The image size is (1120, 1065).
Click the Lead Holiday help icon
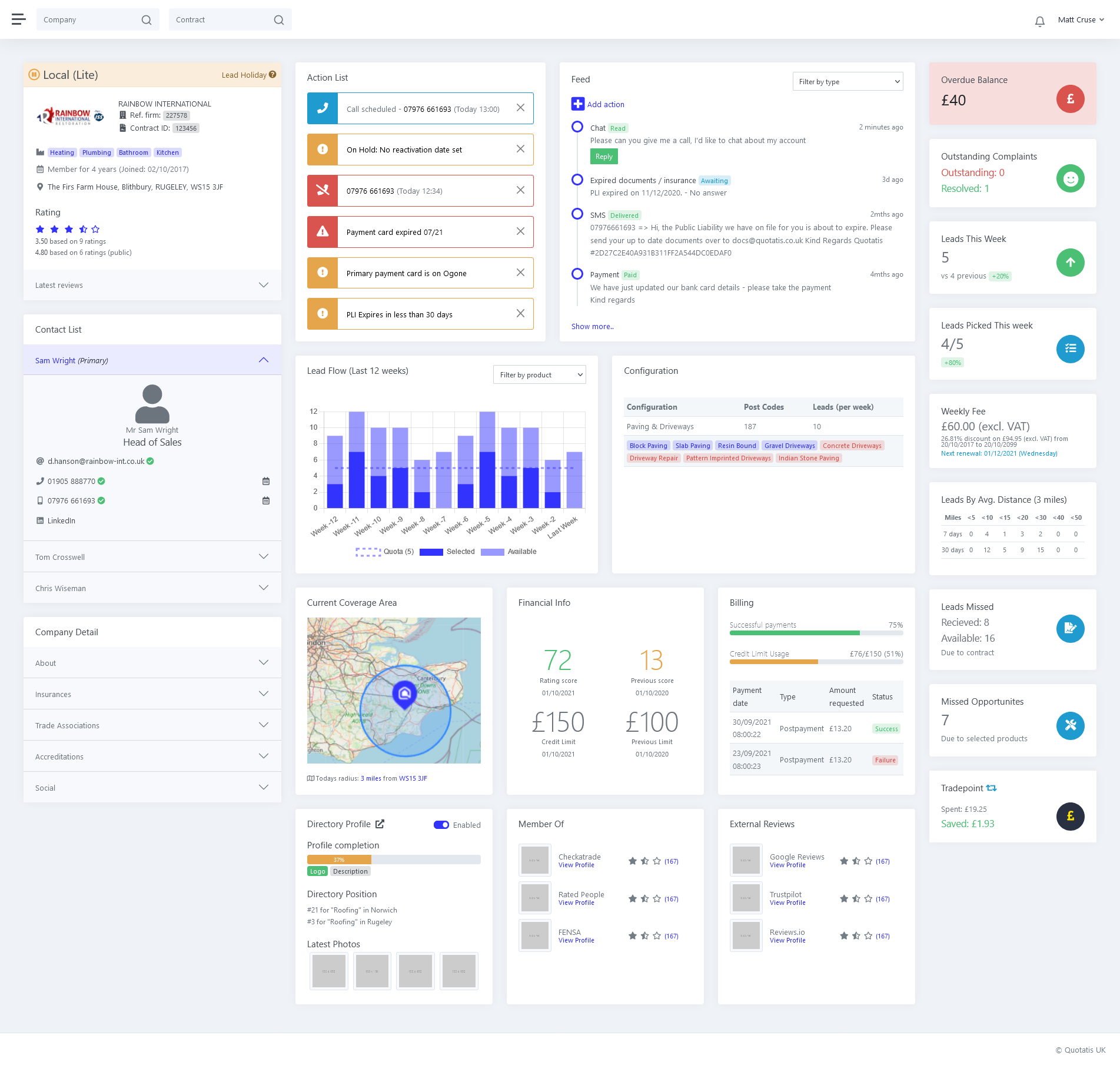272,75
